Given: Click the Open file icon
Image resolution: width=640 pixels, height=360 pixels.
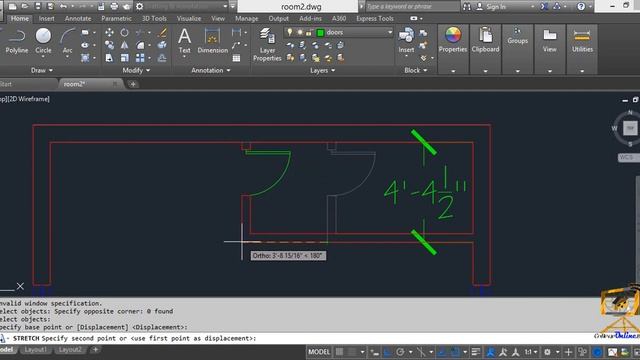Looking at the screenshot, I should coord(25,7).
